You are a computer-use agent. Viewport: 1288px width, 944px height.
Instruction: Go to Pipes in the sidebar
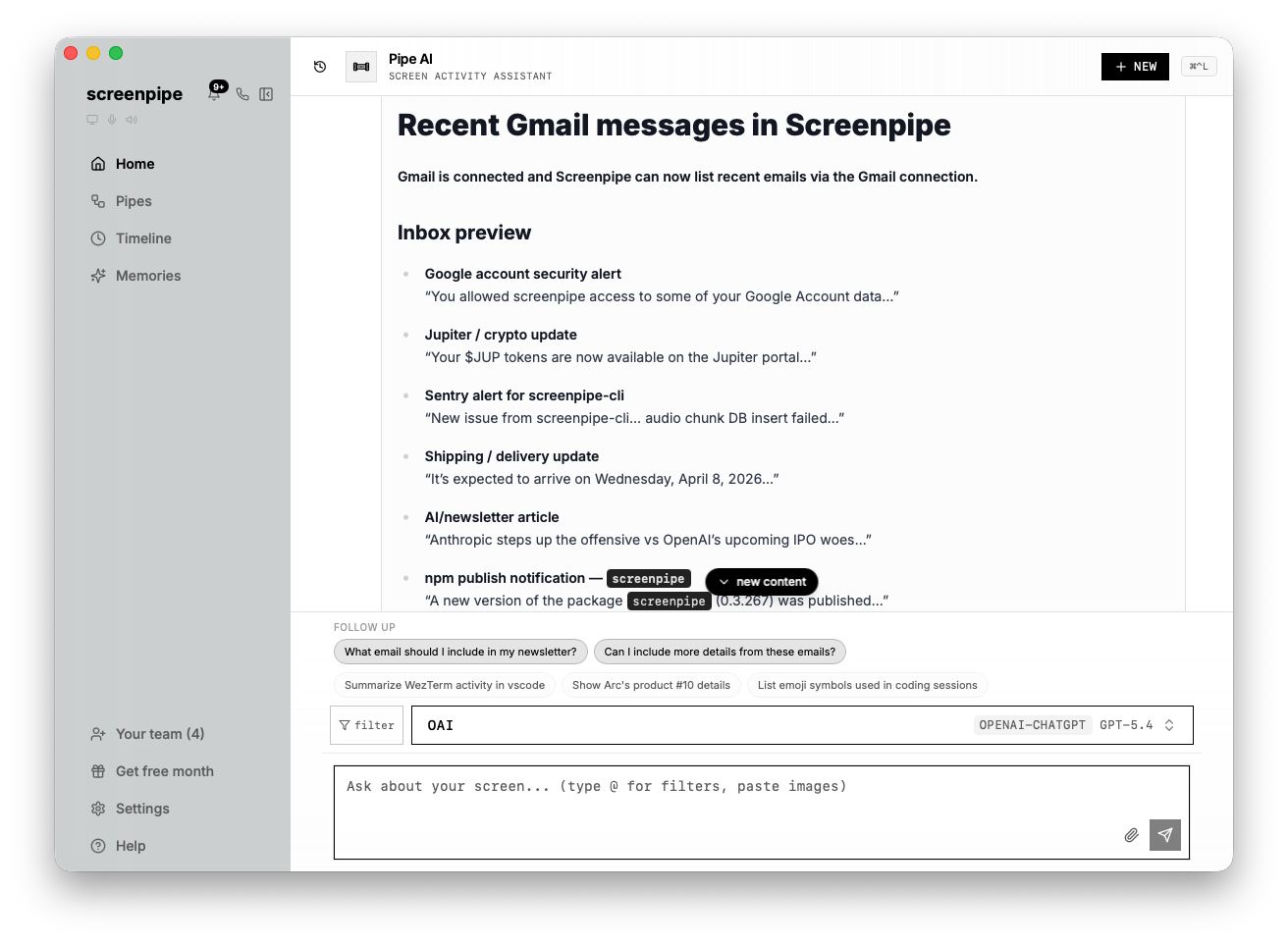[x=134, y=201]
